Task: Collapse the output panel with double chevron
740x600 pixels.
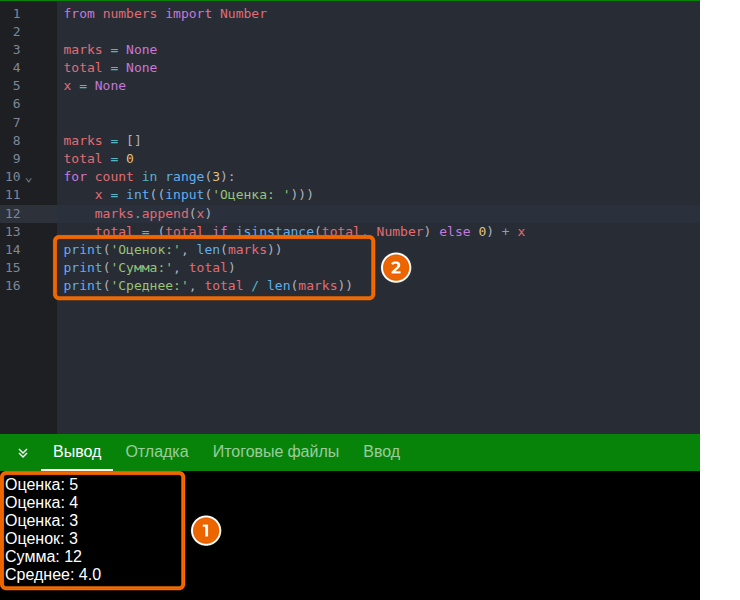Action: tap(23, 453)
